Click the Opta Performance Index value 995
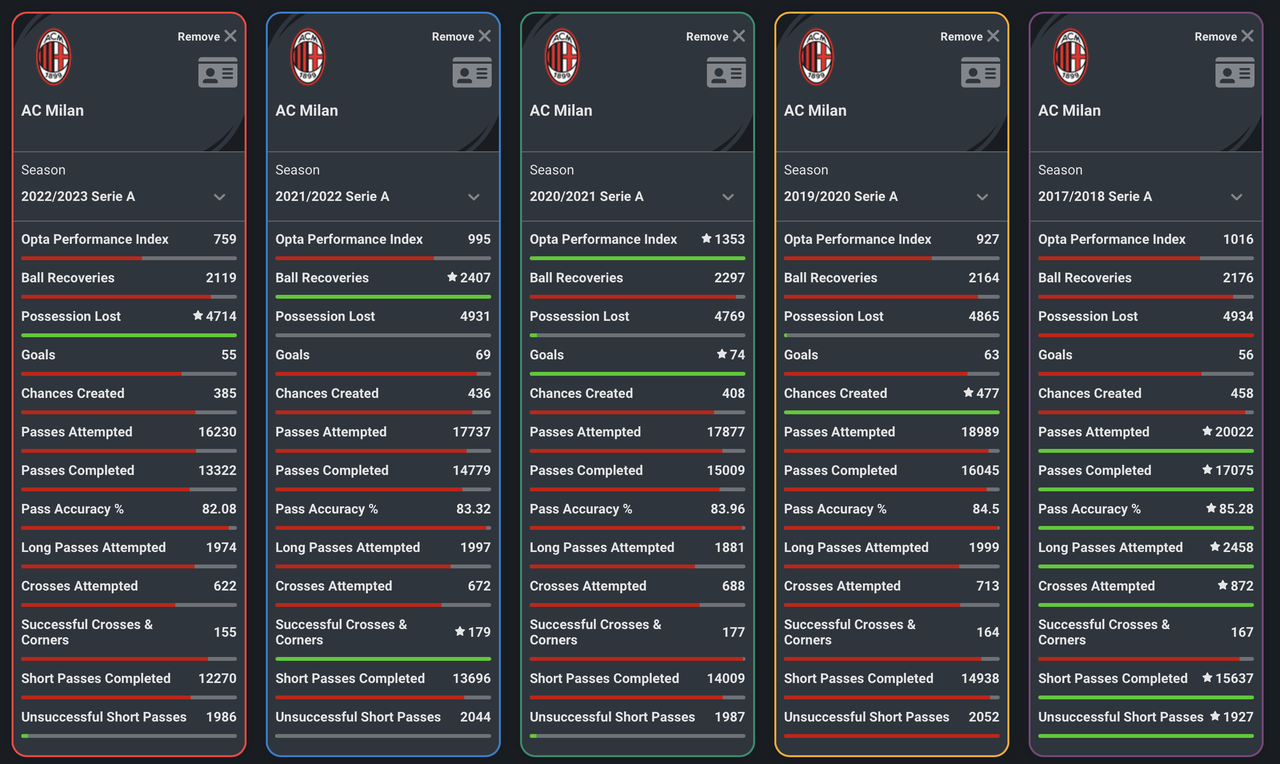The image size is (1280, 764). coord(479,239)
